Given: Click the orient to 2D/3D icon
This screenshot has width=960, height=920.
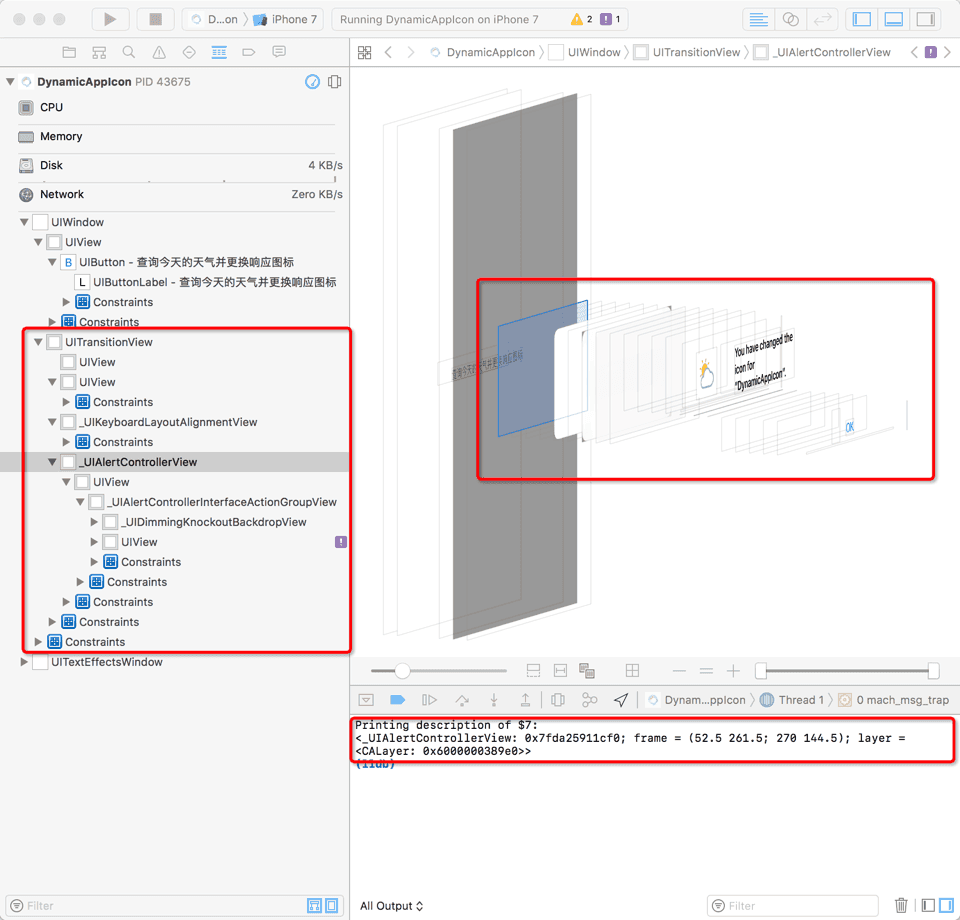Looking at the screenshot, I should (632, 671).
